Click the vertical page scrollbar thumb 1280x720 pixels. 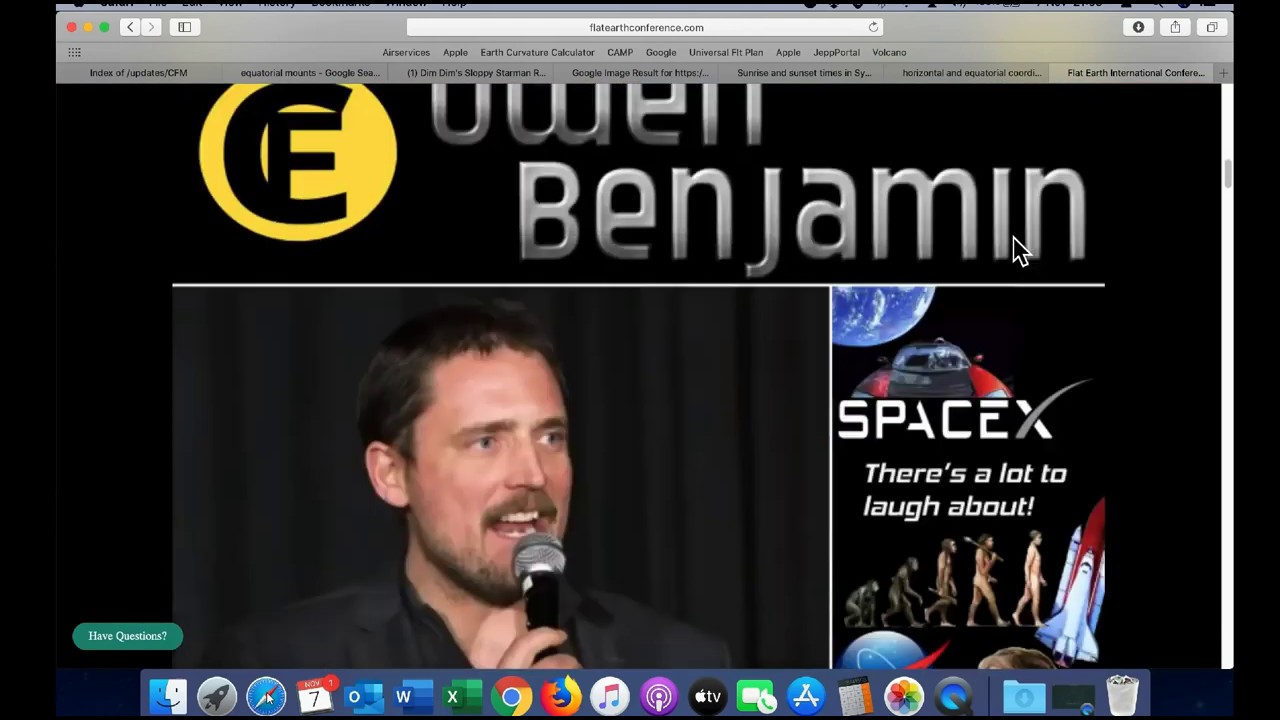(x=1227, y=172)
